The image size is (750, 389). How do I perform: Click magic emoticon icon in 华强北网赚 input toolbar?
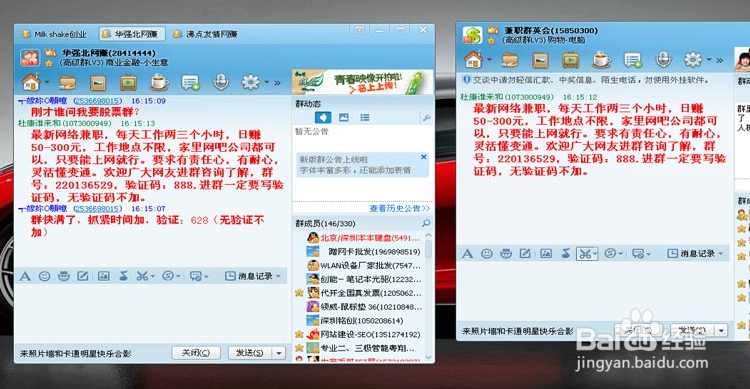[64, 276]
